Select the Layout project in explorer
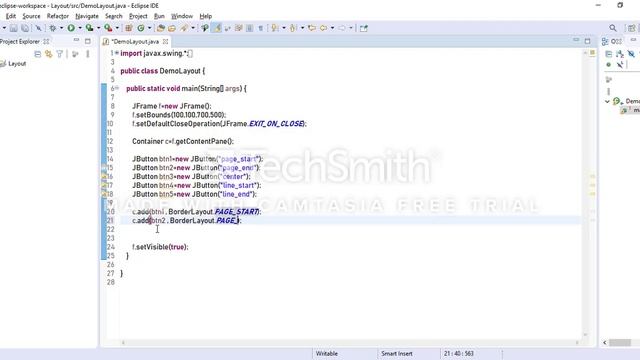Image resolution: width=640 pixels, height=360 pixels. [17, 64]
